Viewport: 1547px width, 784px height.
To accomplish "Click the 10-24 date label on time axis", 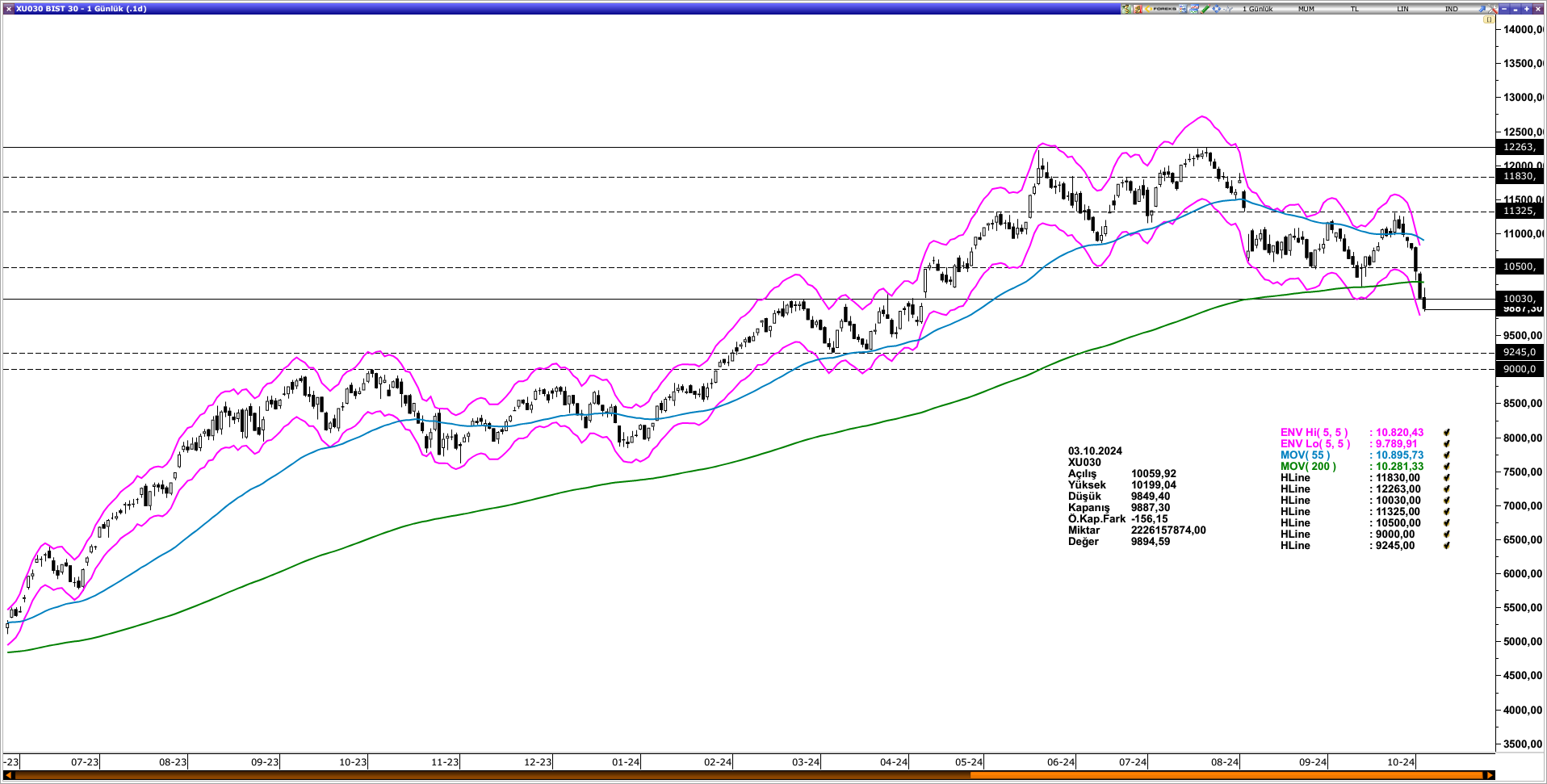I will point(1401,762).
